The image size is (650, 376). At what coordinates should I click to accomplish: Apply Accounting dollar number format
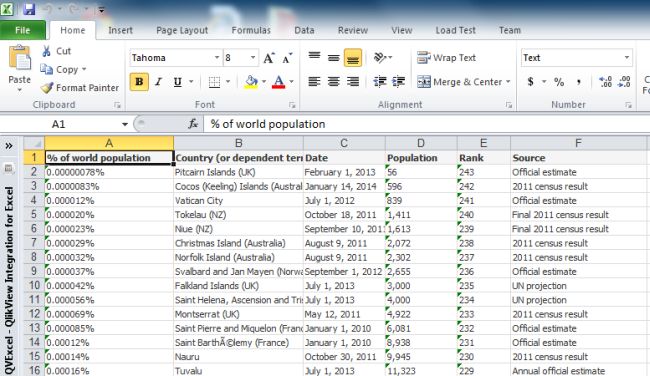pyautogui.click(x=531, y=82)
